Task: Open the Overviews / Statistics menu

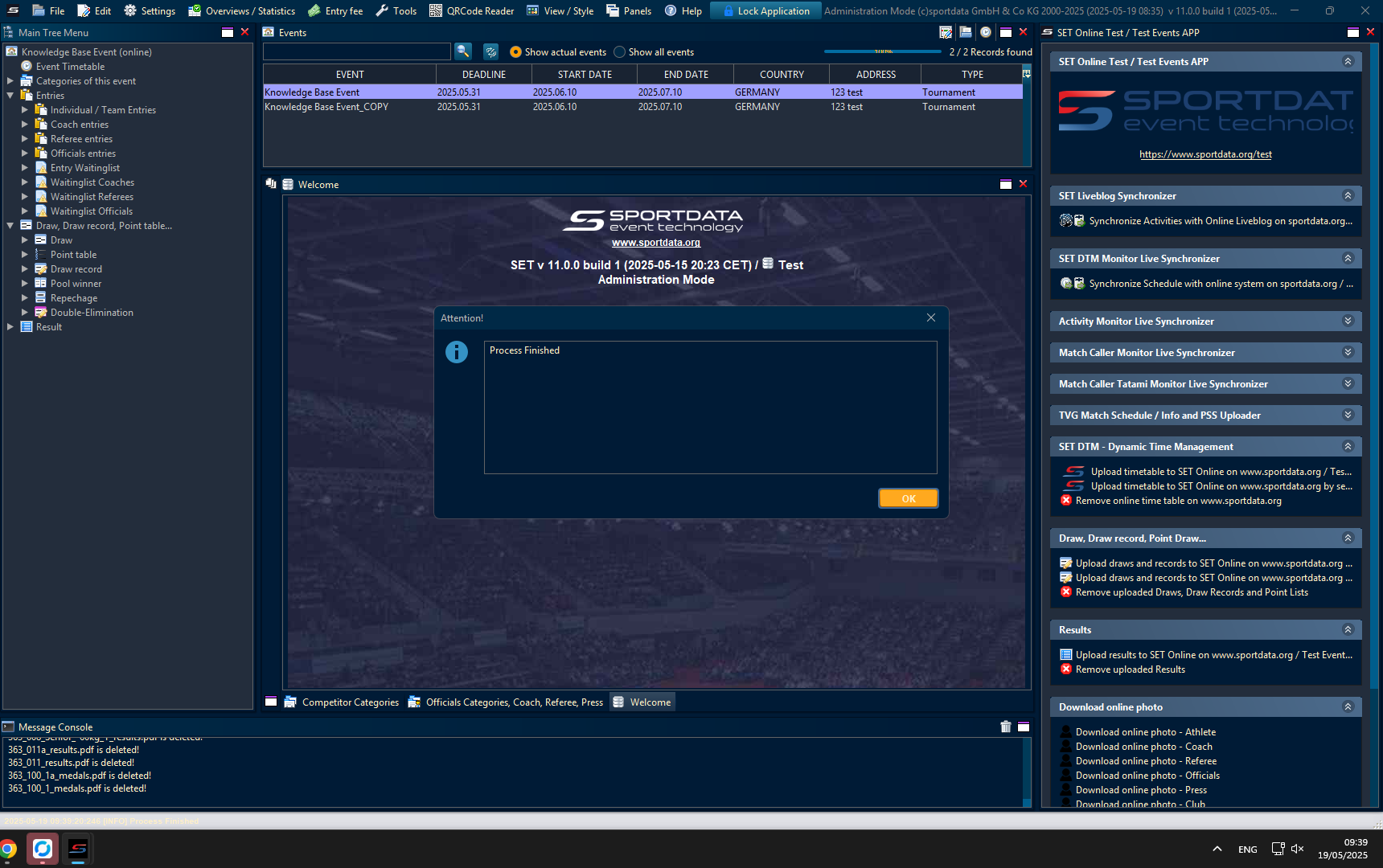Action: pyautogui.click(x=241, y=10)
